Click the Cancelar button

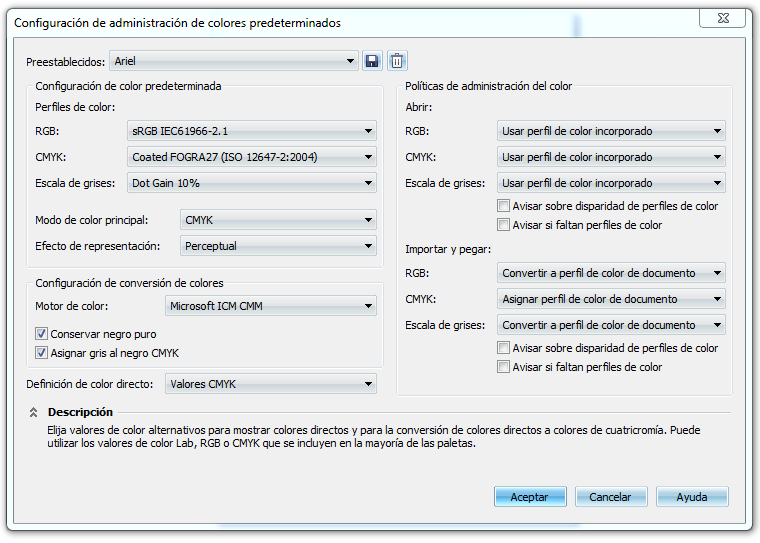coord(610,497)
